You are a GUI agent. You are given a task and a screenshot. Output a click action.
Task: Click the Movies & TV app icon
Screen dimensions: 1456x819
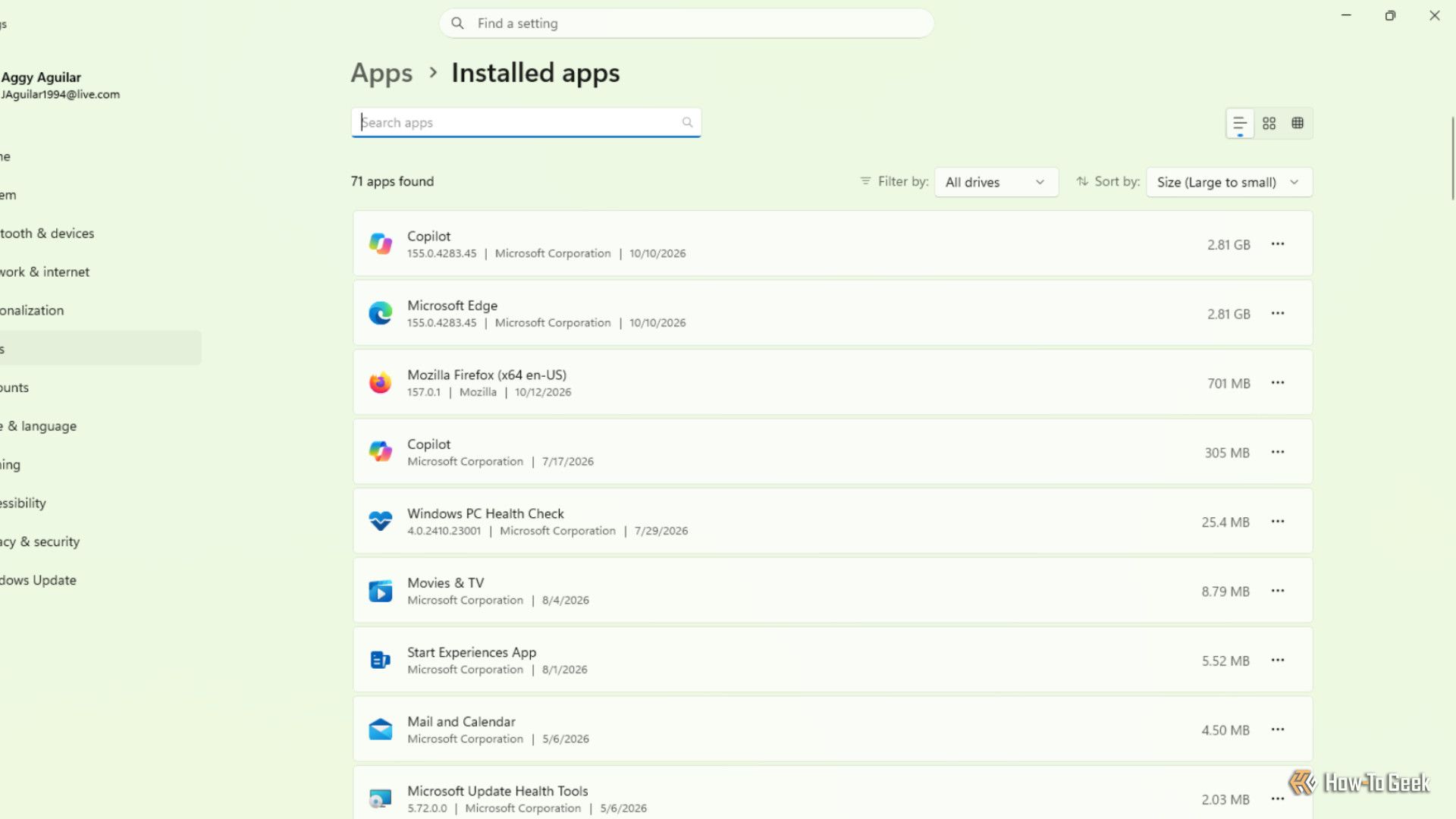[x=380, y=591]
